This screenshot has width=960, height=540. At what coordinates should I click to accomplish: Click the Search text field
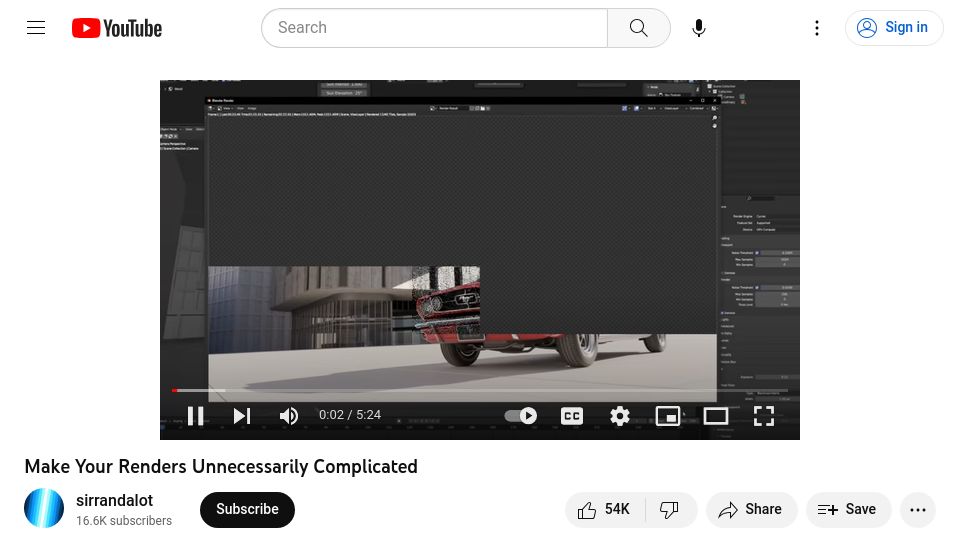click(x=434, y=28)
